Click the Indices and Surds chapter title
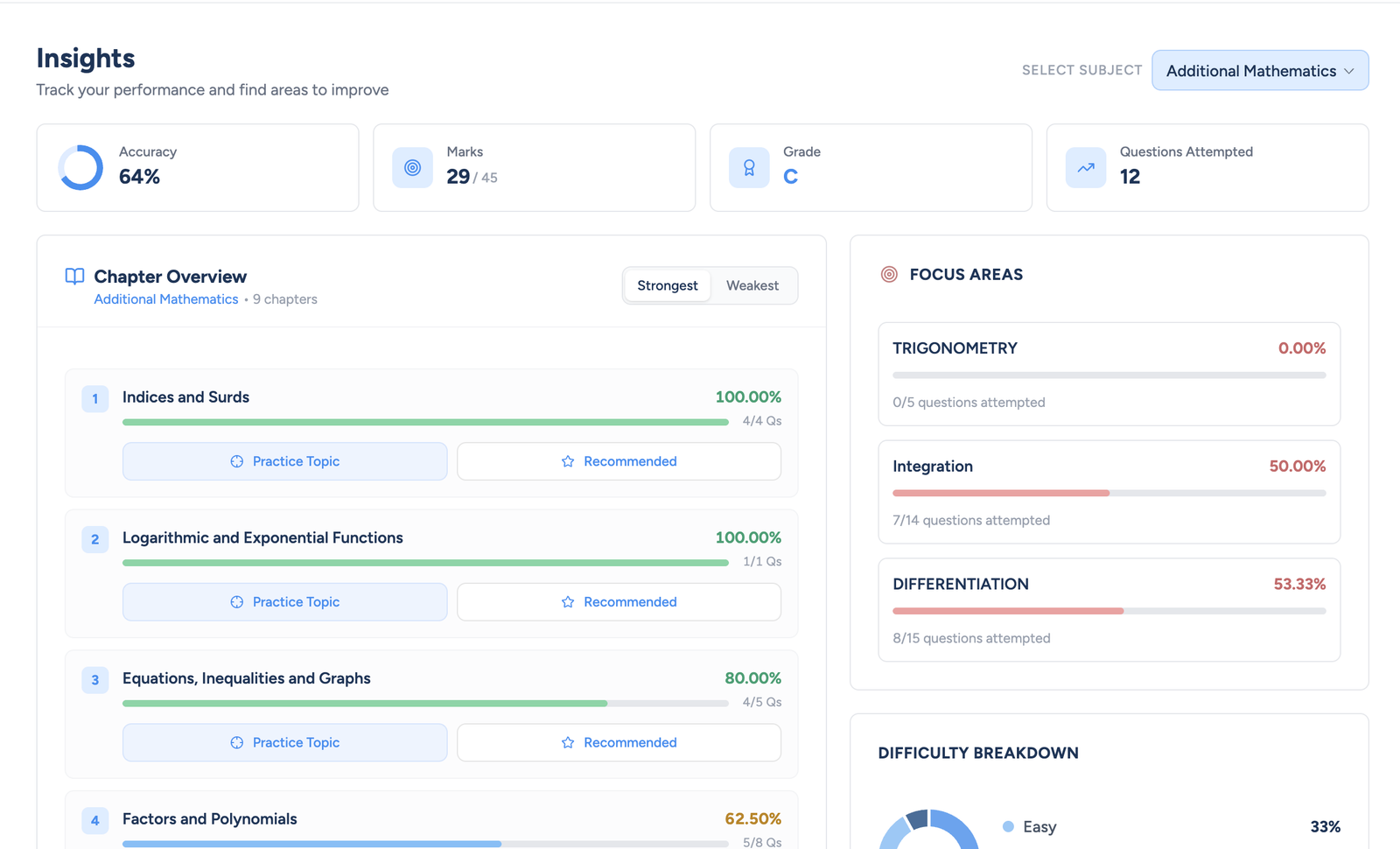Screen dimensions: 1400x849 (185, 397)
